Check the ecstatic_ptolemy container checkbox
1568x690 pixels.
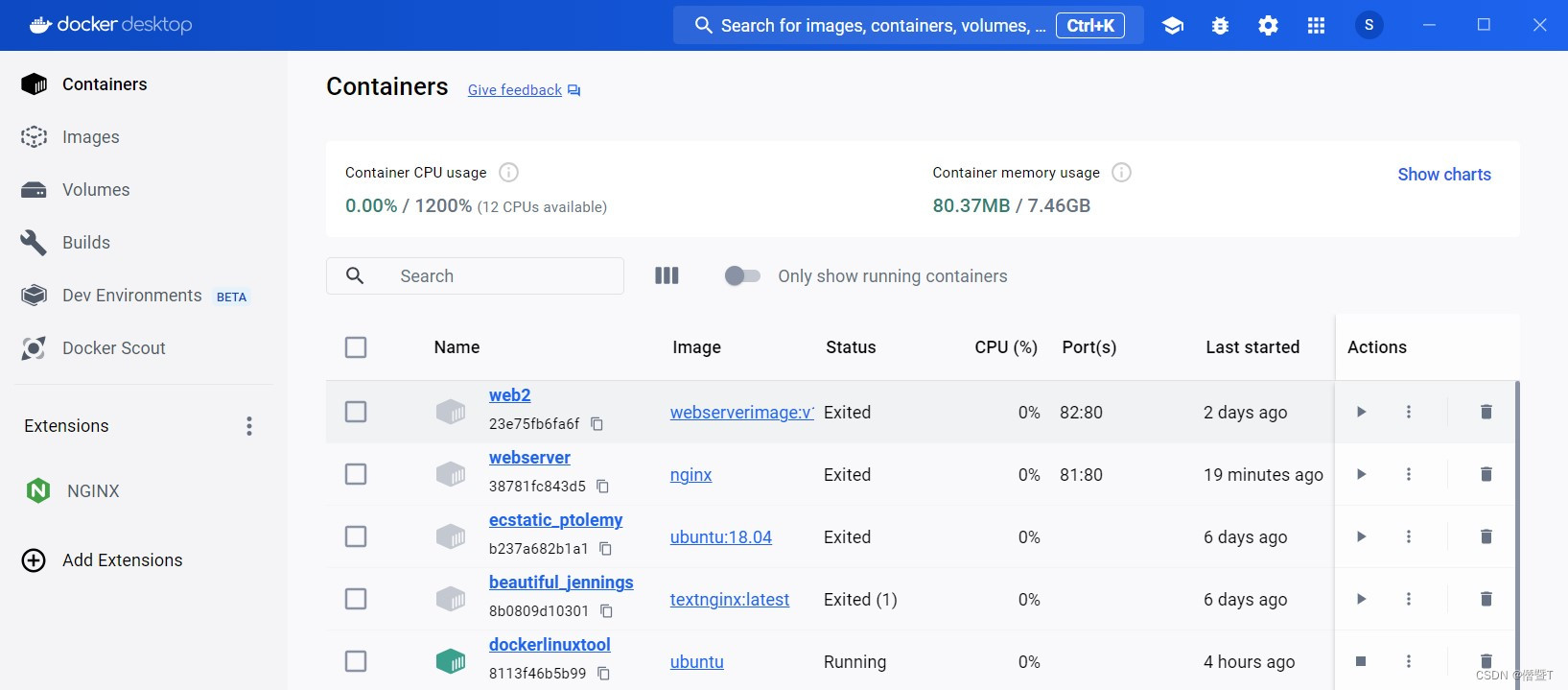point(356,536)
